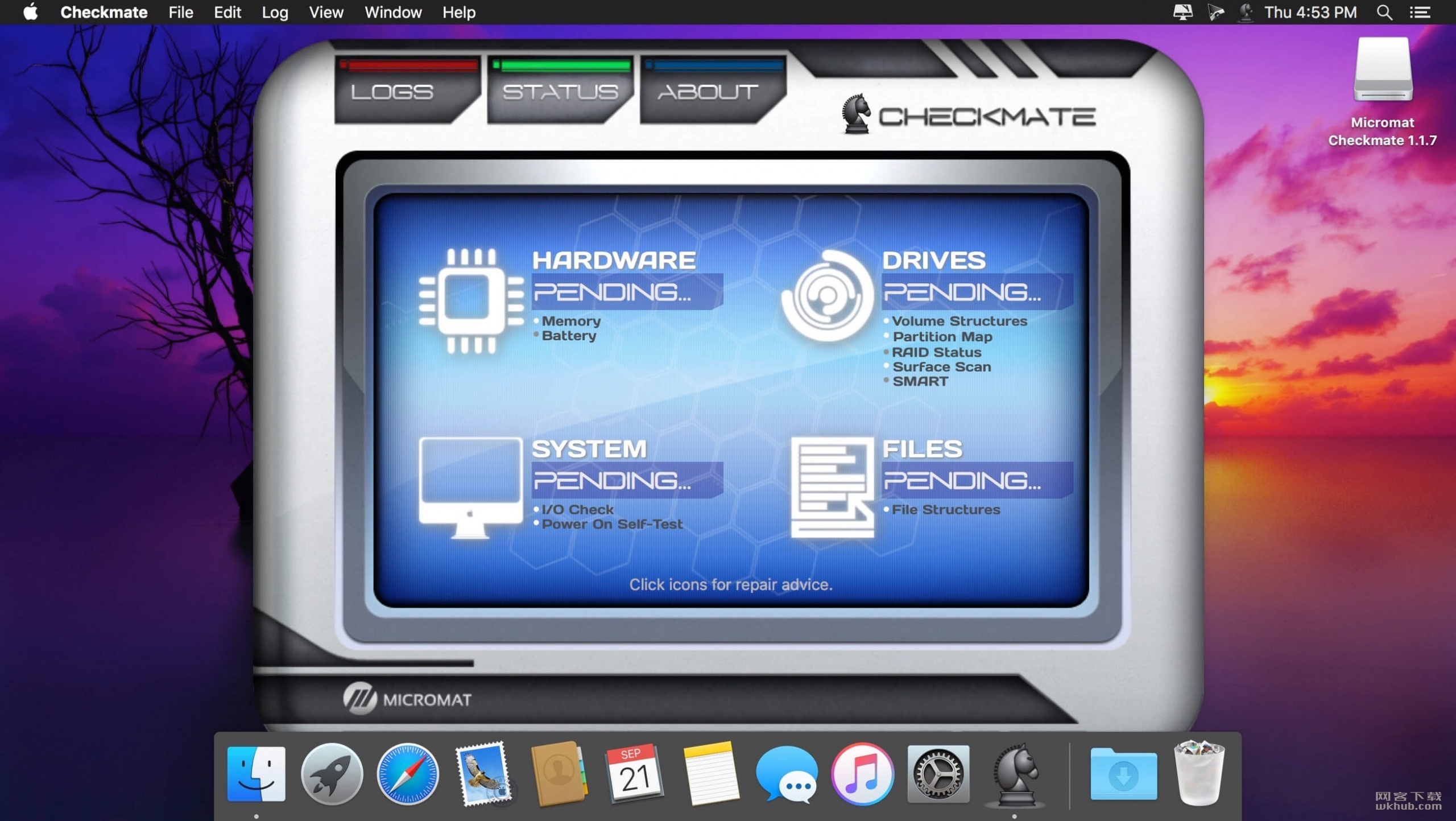
Task: Click the flag-shaped menu bar icon
Action: [x=1215, y=12]
